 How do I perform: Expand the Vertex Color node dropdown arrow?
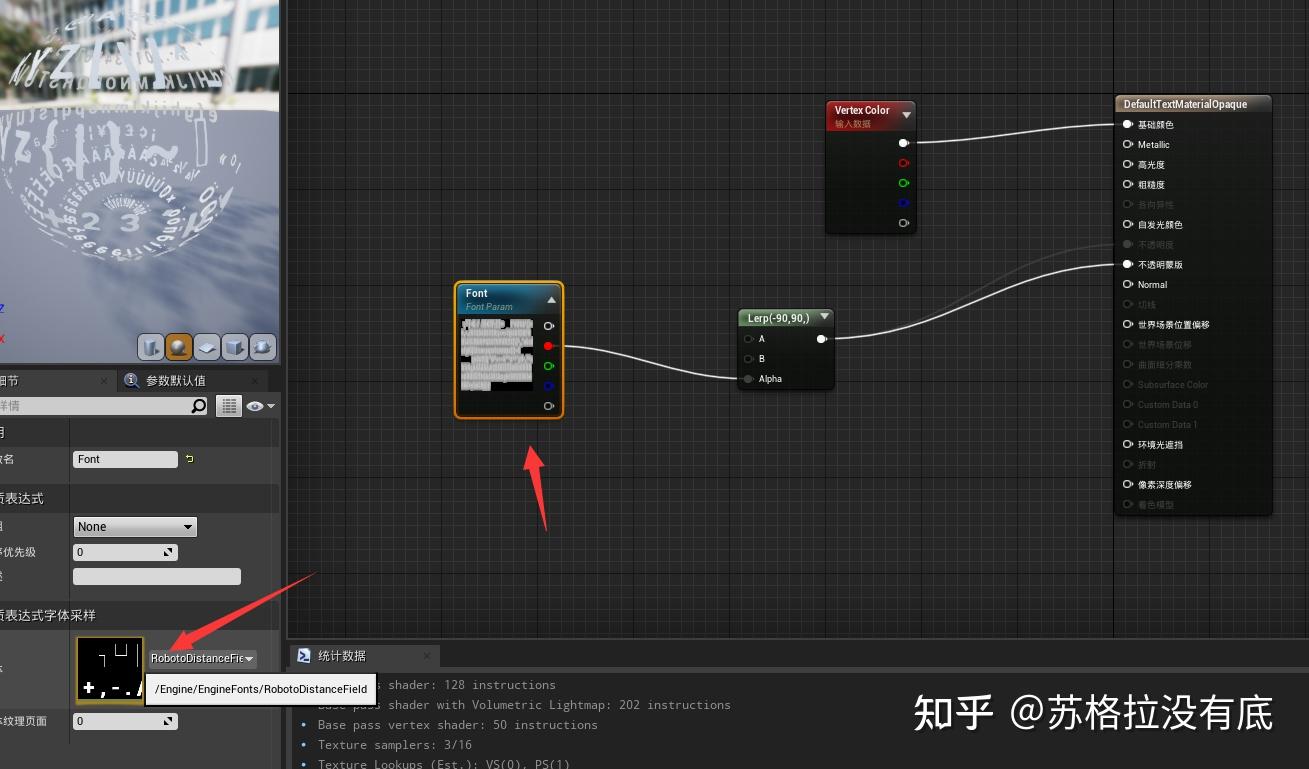pos(906,115)
